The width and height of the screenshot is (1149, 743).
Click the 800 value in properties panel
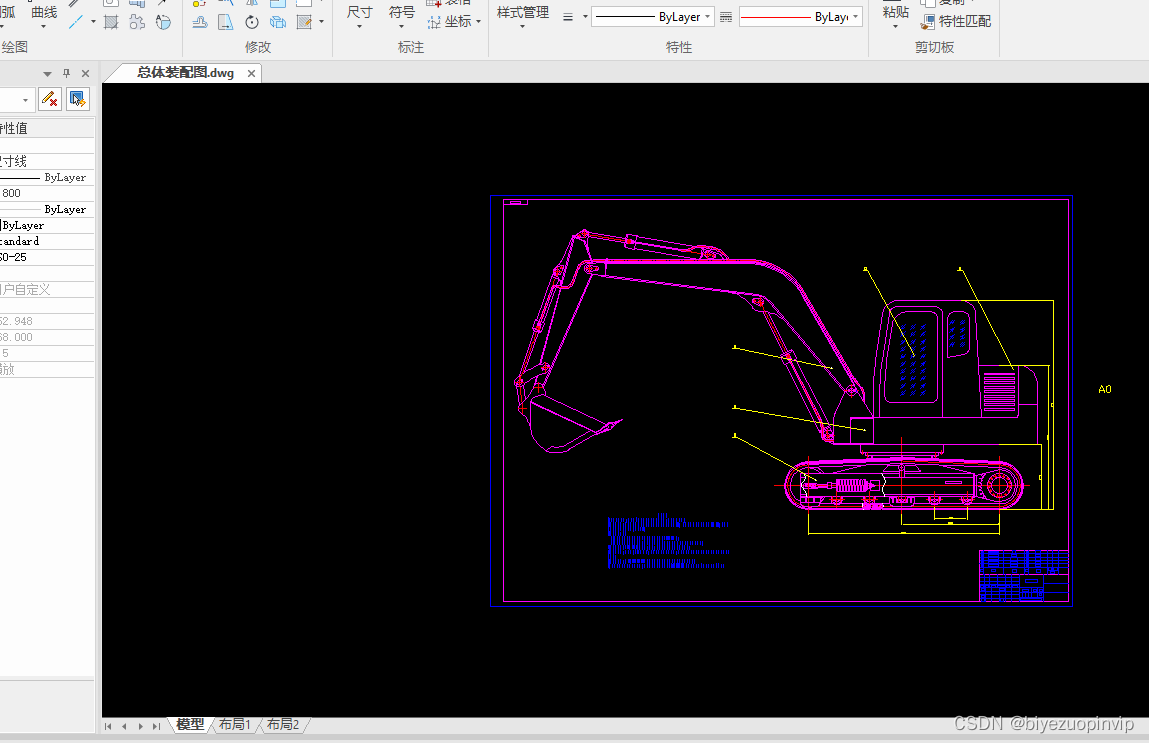tap(12, 193)
